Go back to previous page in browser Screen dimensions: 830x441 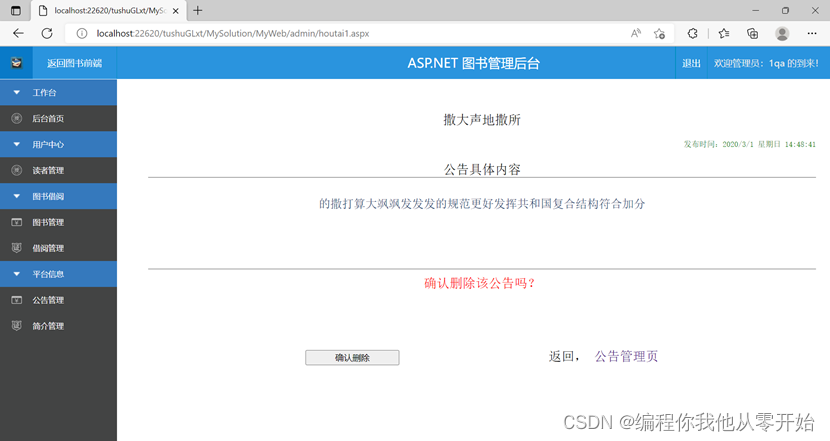pyautogui.click(x=19, y=33)
